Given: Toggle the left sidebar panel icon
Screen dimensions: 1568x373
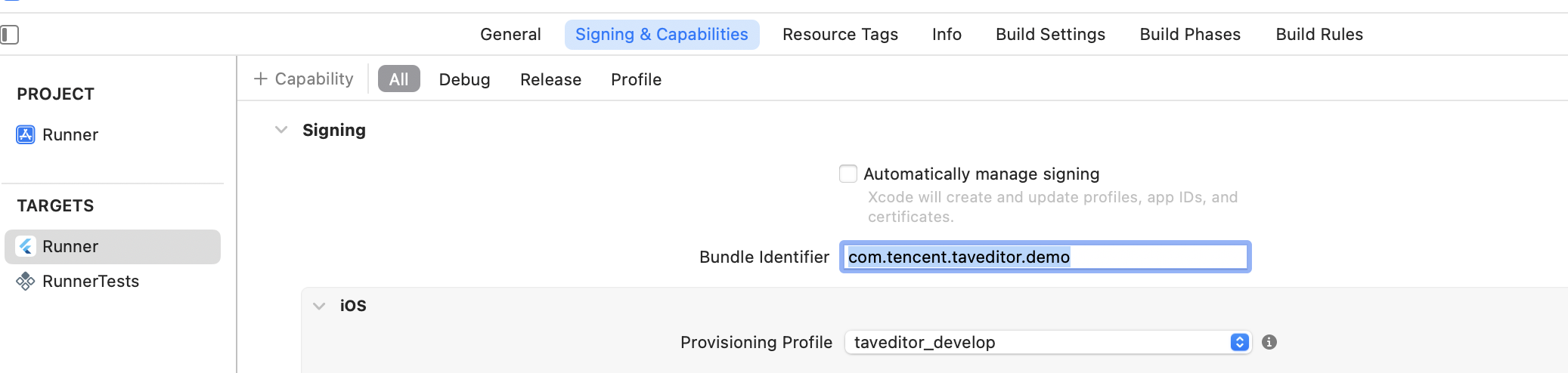Looking at the screenshot, I should point(10,35).
